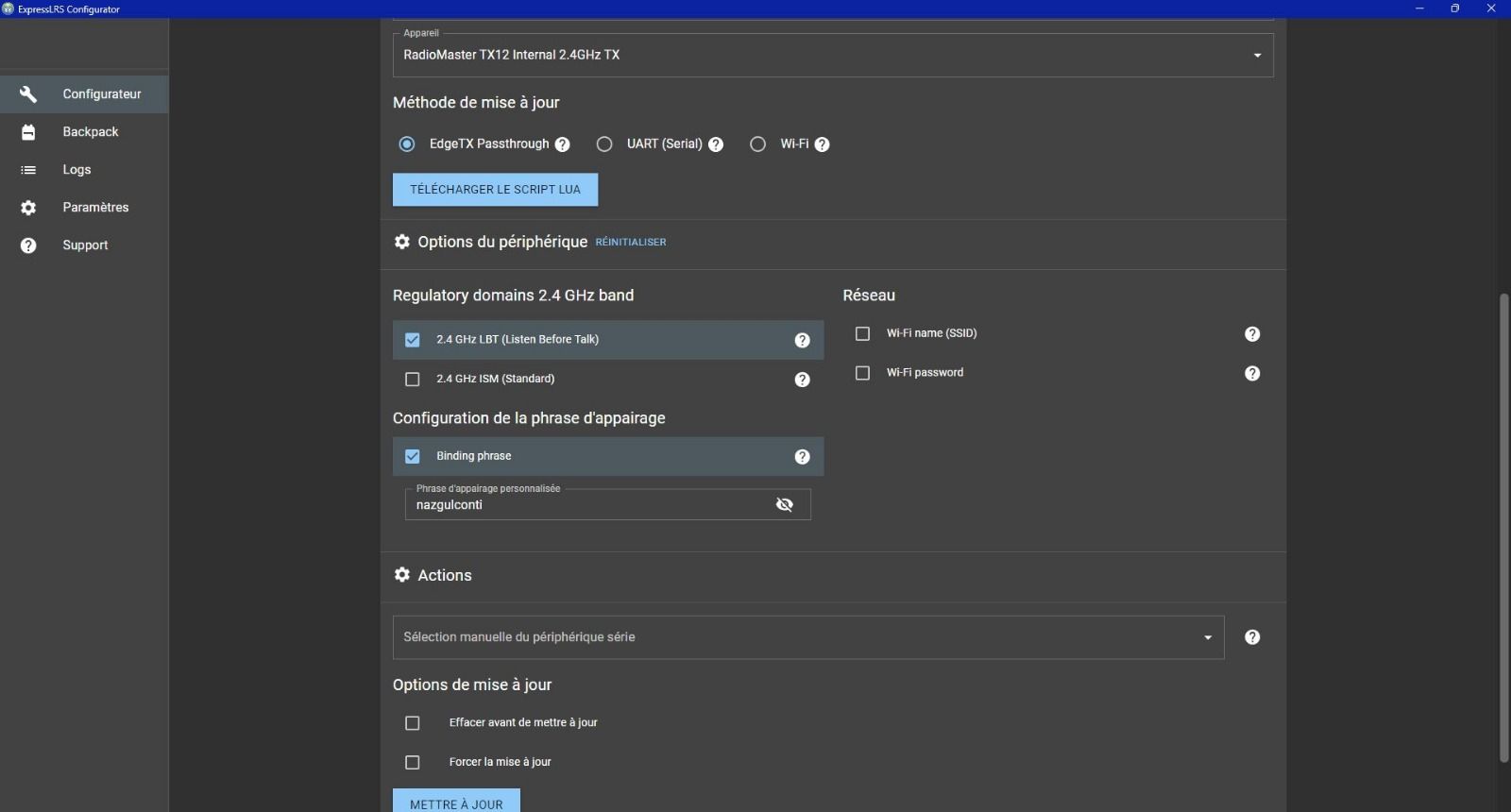The width and height of the screenshot is (1511, 812).
Task: Open the Appareil device dropdown
Action: click(x=832, y=56)
